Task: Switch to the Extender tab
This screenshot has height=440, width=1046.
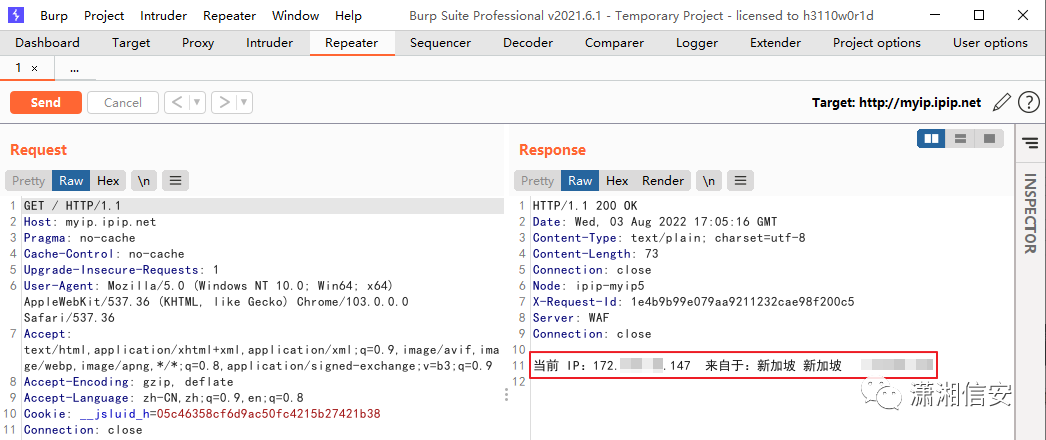Action: coord(775,43)
